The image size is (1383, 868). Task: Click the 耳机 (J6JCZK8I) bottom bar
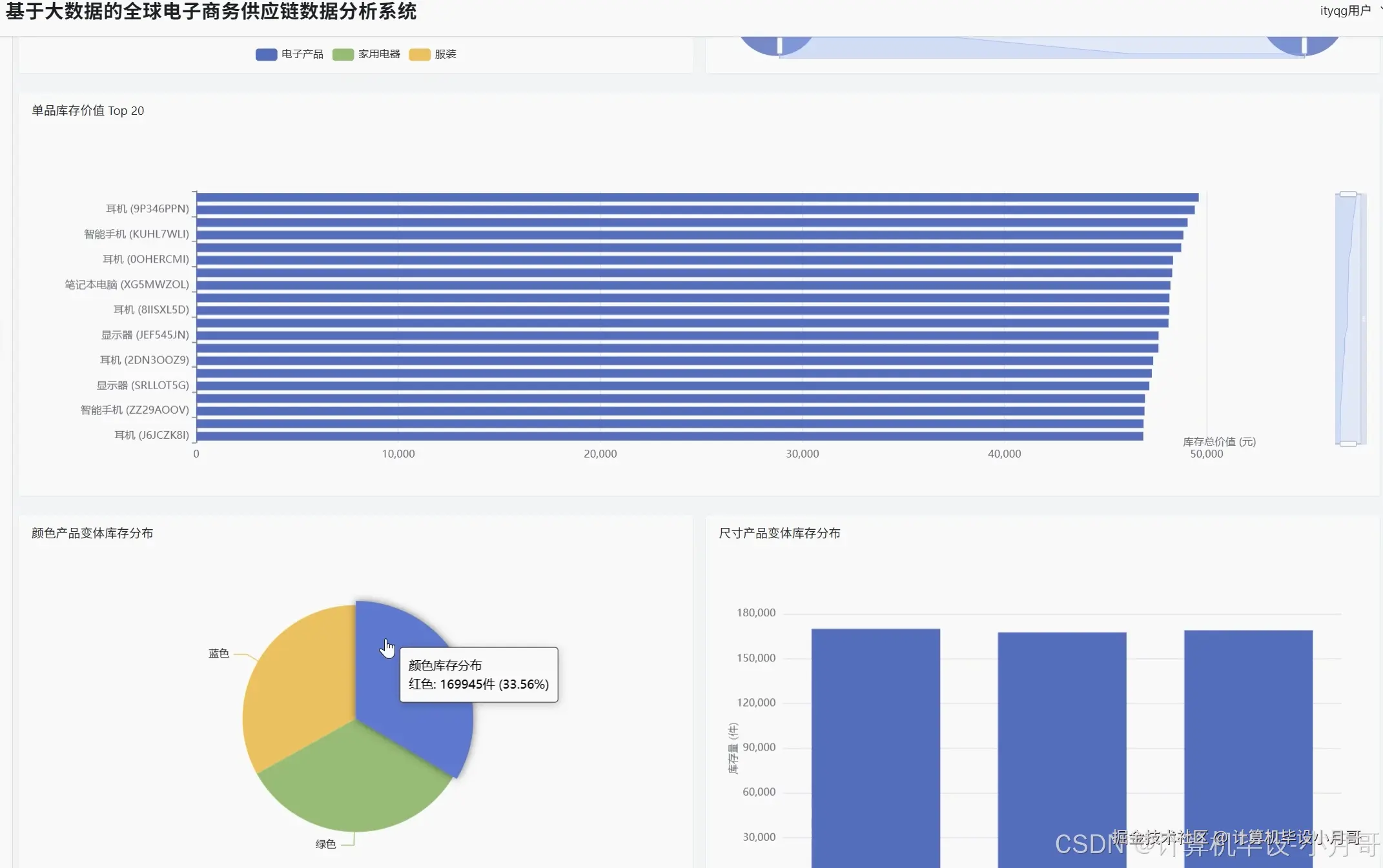coord(646,436)
